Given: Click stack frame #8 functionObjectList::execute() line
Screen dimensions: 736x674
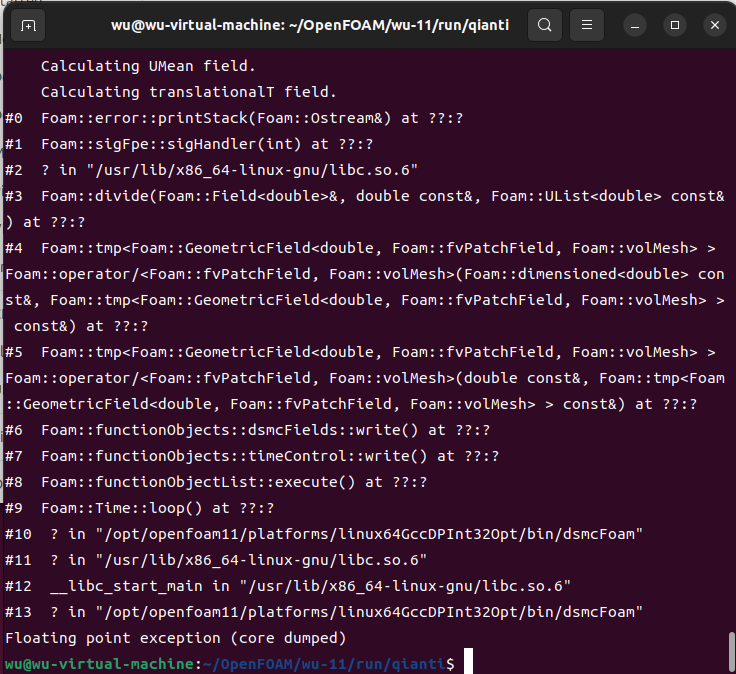Looking at the screenshot, I should point(216,482).
